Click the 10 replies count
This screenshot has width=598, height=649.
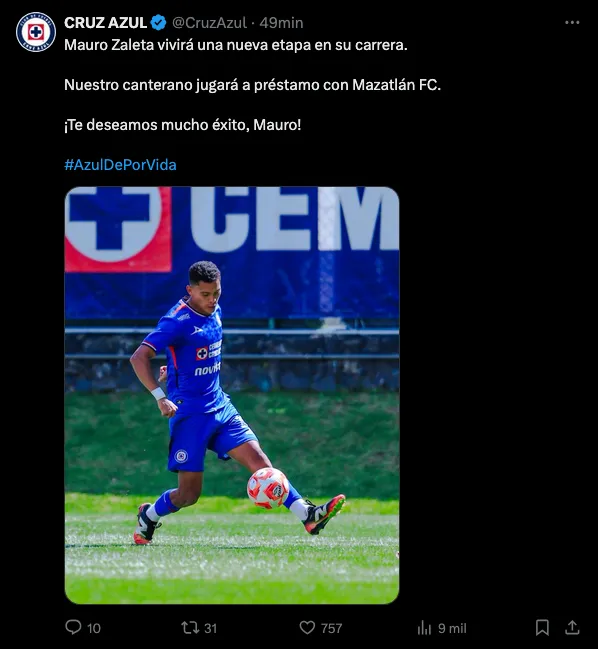point(94,628)
